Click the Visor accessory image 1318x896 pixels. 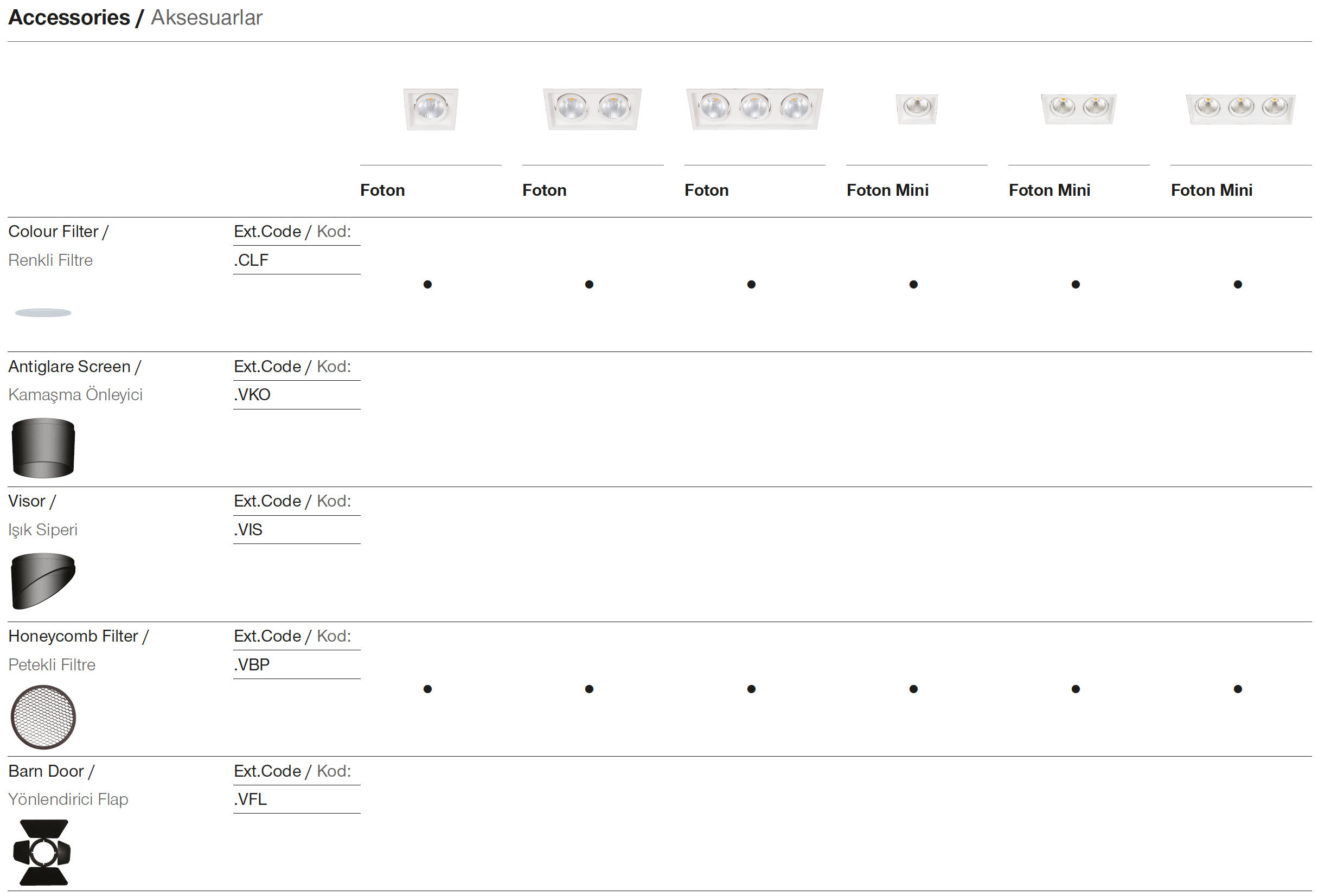(x=43, y=581)
